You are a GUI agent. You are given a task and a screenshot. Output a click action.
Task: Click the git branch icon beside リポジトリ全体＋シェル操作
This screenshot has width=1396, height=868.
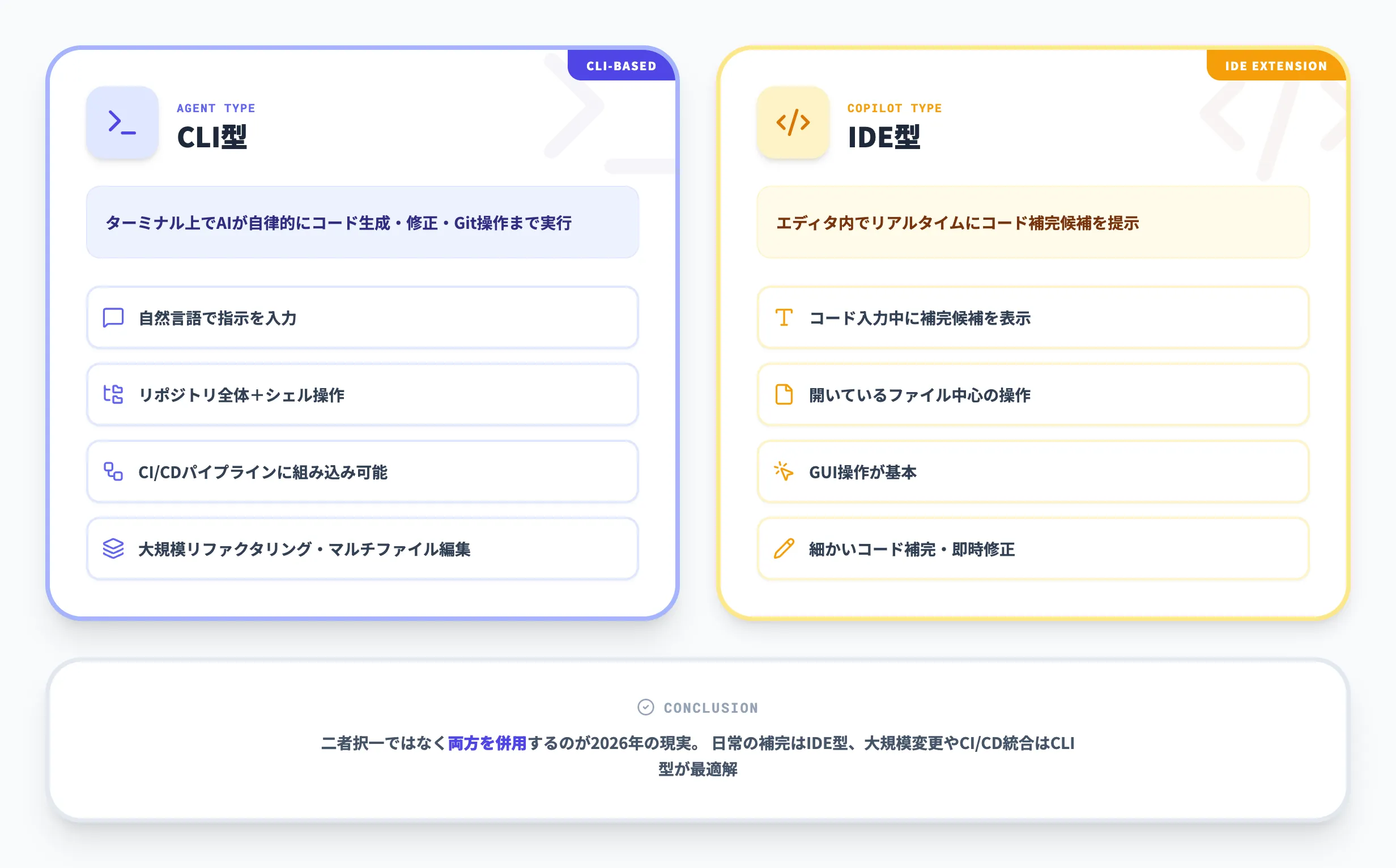coord(113,395)
